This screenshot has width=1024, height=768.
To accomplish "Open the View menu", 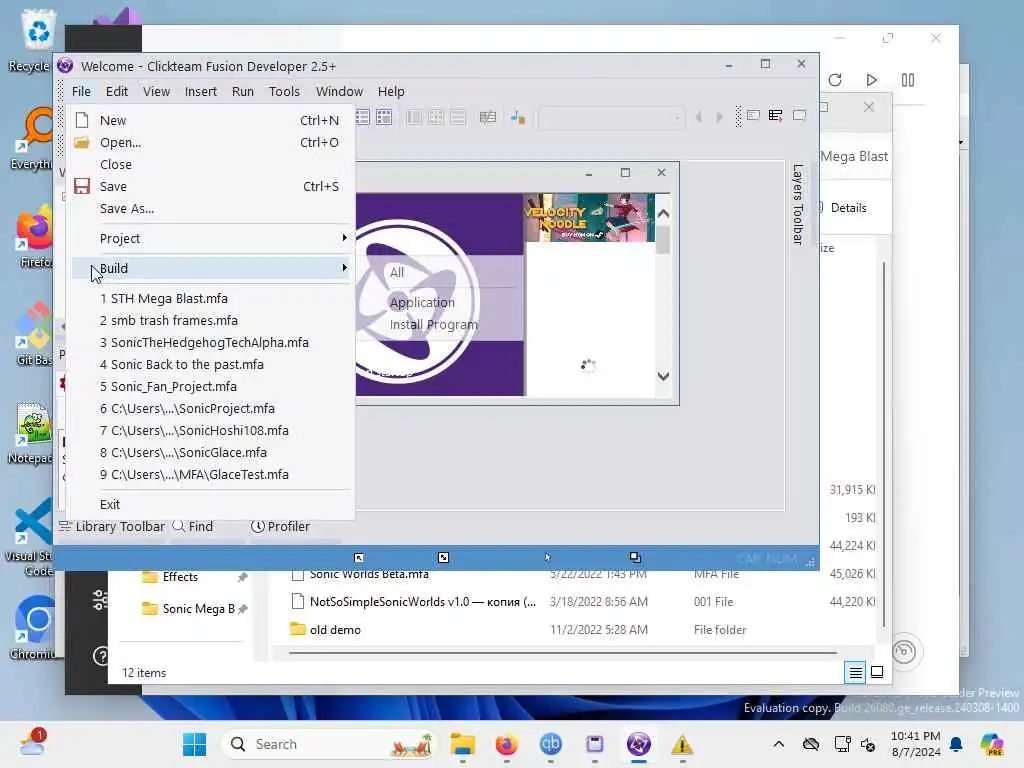I will click(157, 91).
